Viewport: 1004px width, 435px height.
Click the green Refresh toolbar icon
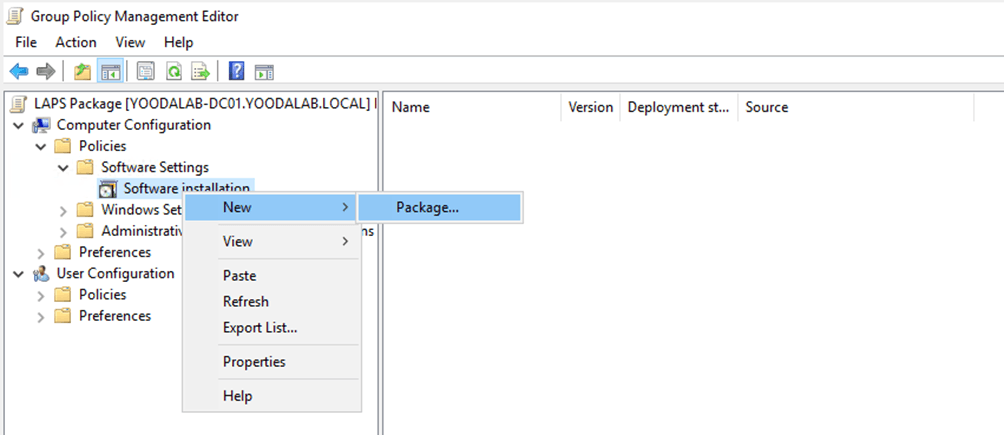[x=174, y=71]
